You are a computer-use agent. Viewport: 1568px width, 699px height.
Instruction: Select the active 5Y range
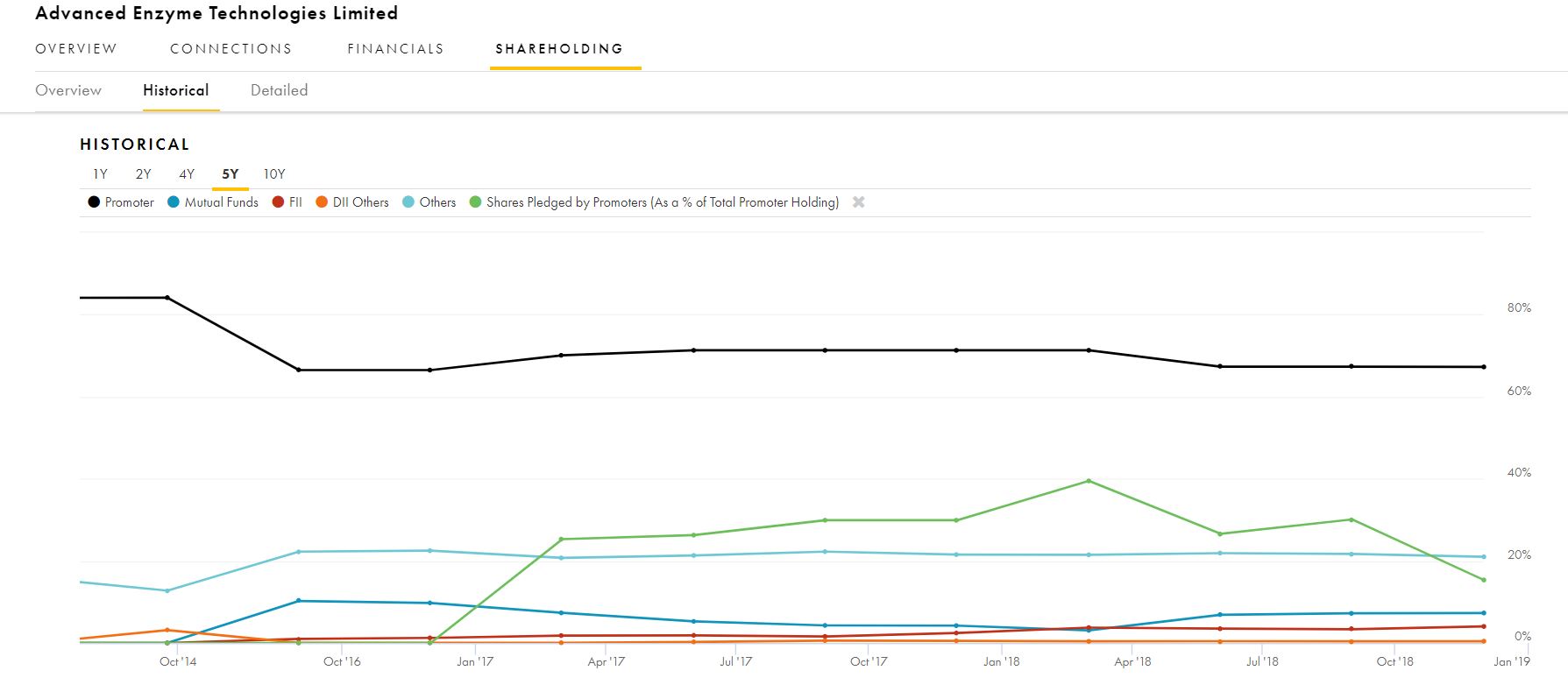point(230,174)
